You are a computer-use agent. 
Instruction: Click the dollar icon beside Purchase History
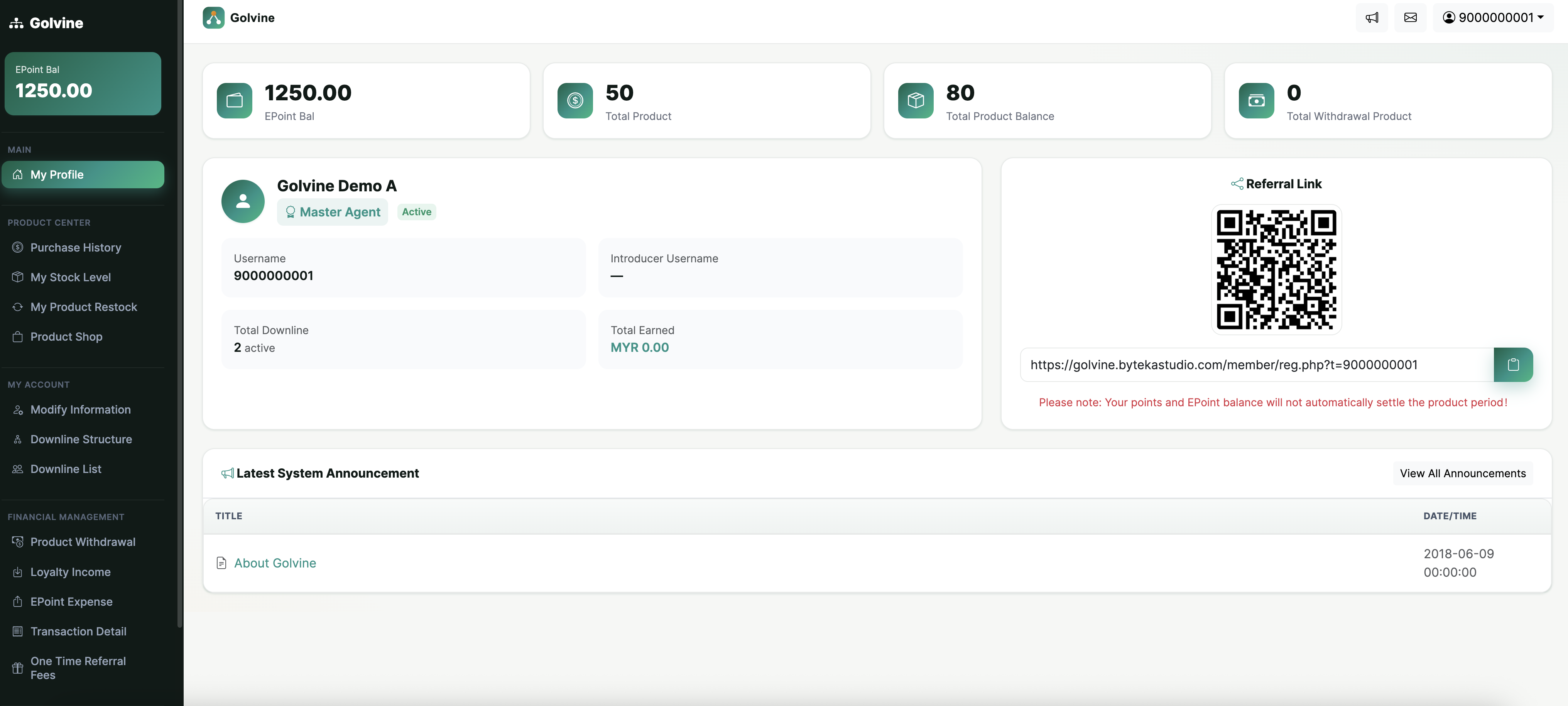(x=18, y=247)
